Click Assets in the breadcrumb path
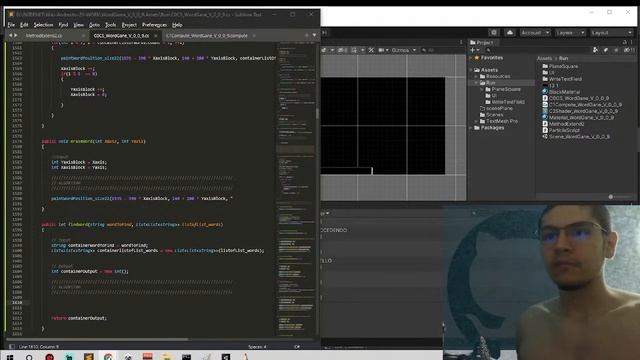This screenshot has height=360, width=640. pos(544,59)
